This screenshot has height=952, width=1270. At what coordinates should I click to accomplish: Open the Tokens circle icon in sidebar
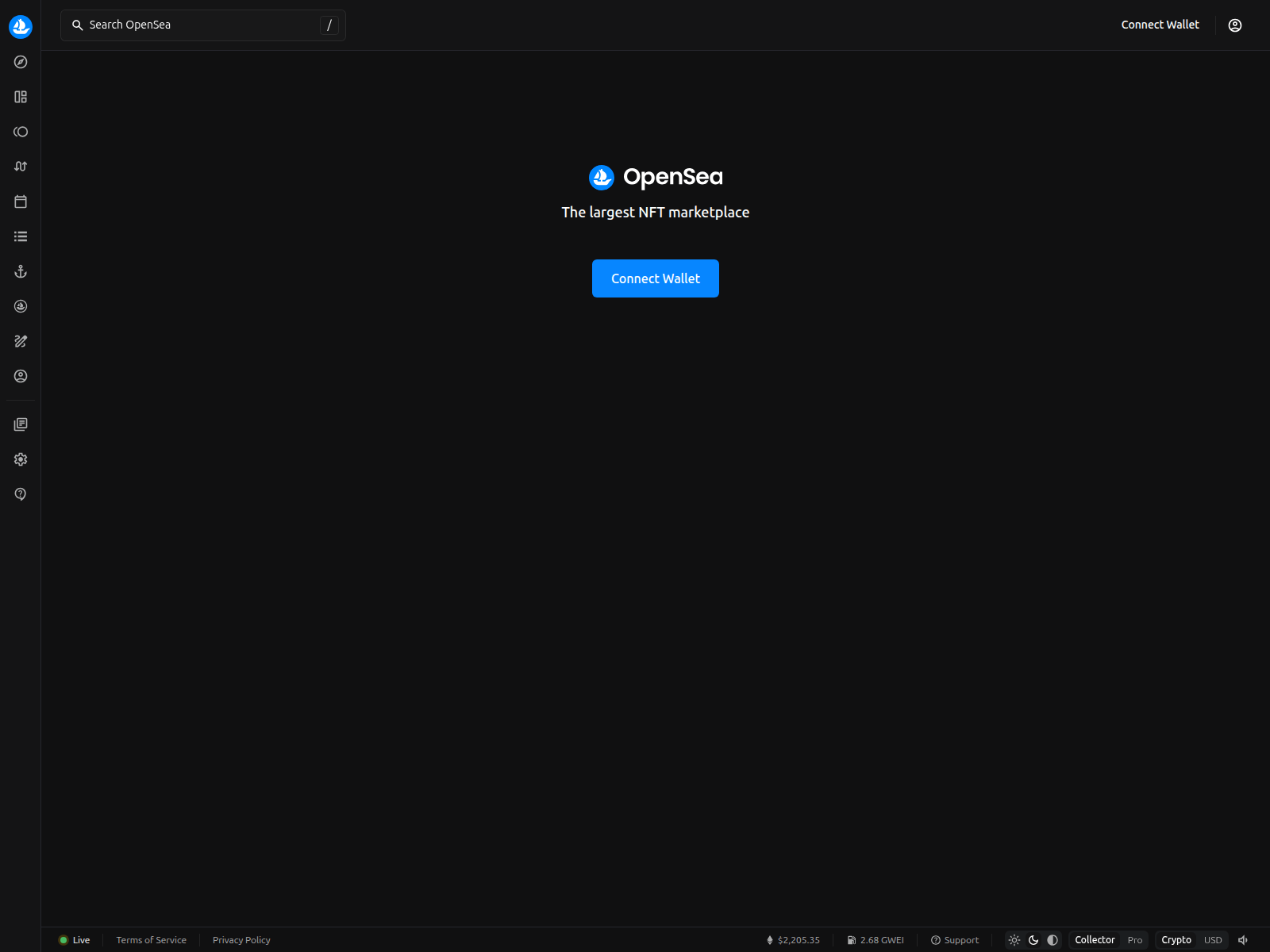tap(21, 132)
